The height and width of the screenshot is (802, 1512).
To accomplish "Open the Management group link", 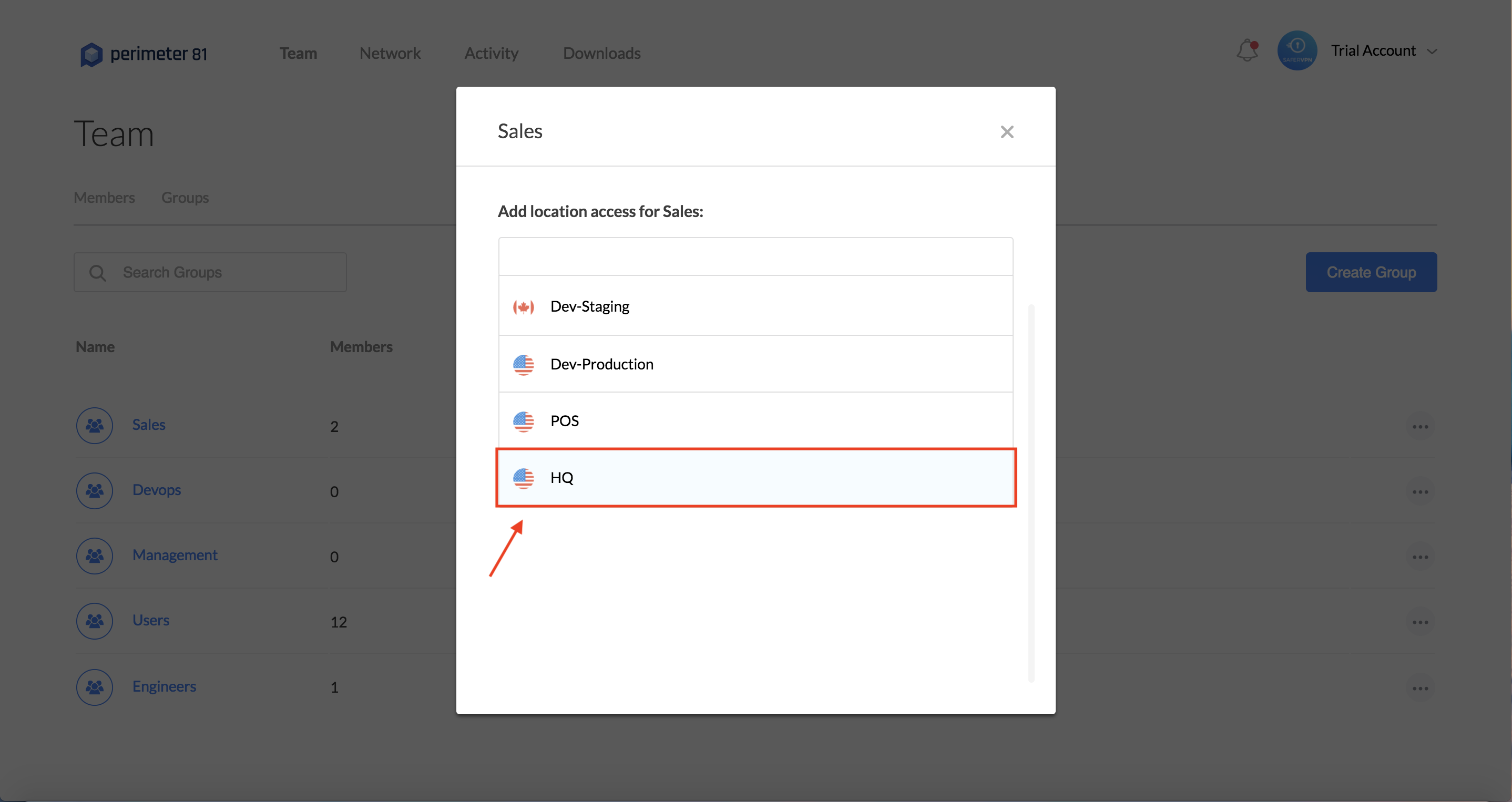I will [175, 555].
